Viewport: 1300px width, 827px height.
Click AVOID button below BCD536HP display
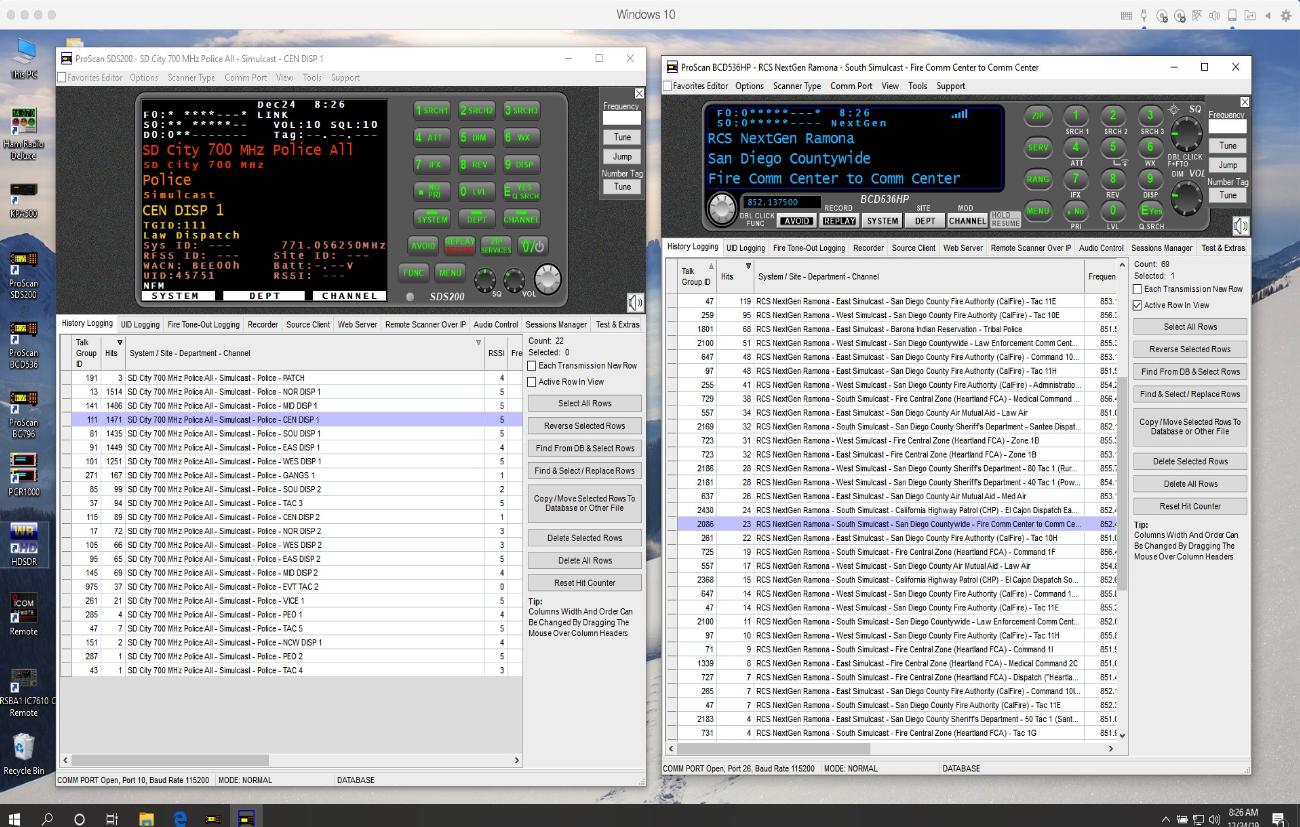796,221
